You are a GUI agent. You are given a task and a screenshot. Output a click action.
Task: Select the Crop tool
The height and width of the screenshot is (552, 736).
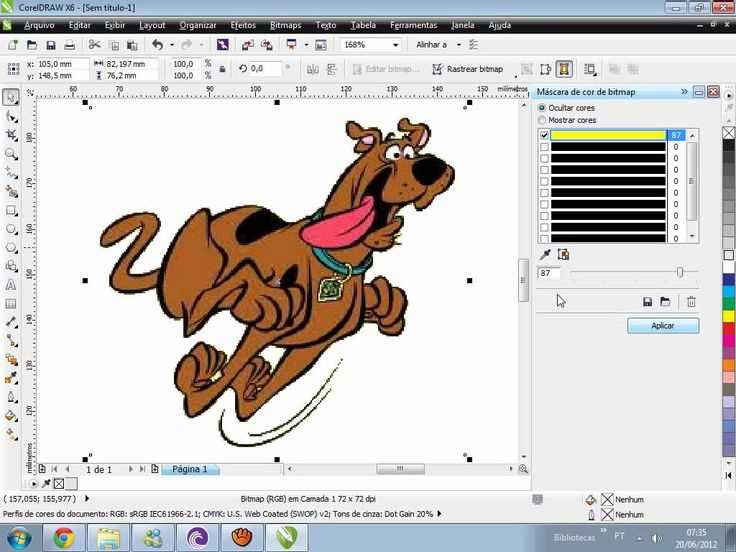coord(11,136)
